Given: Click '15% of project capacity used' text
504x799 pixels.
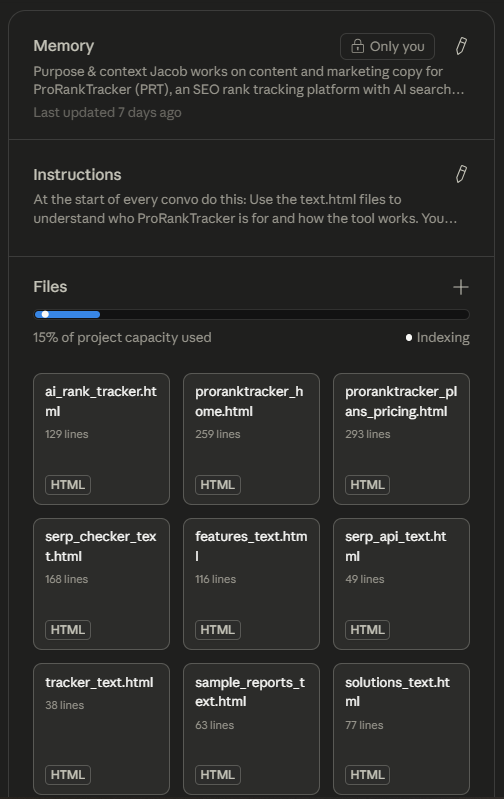Looking at the screenshot, I should pyautogui.click(x=122, y=337).
